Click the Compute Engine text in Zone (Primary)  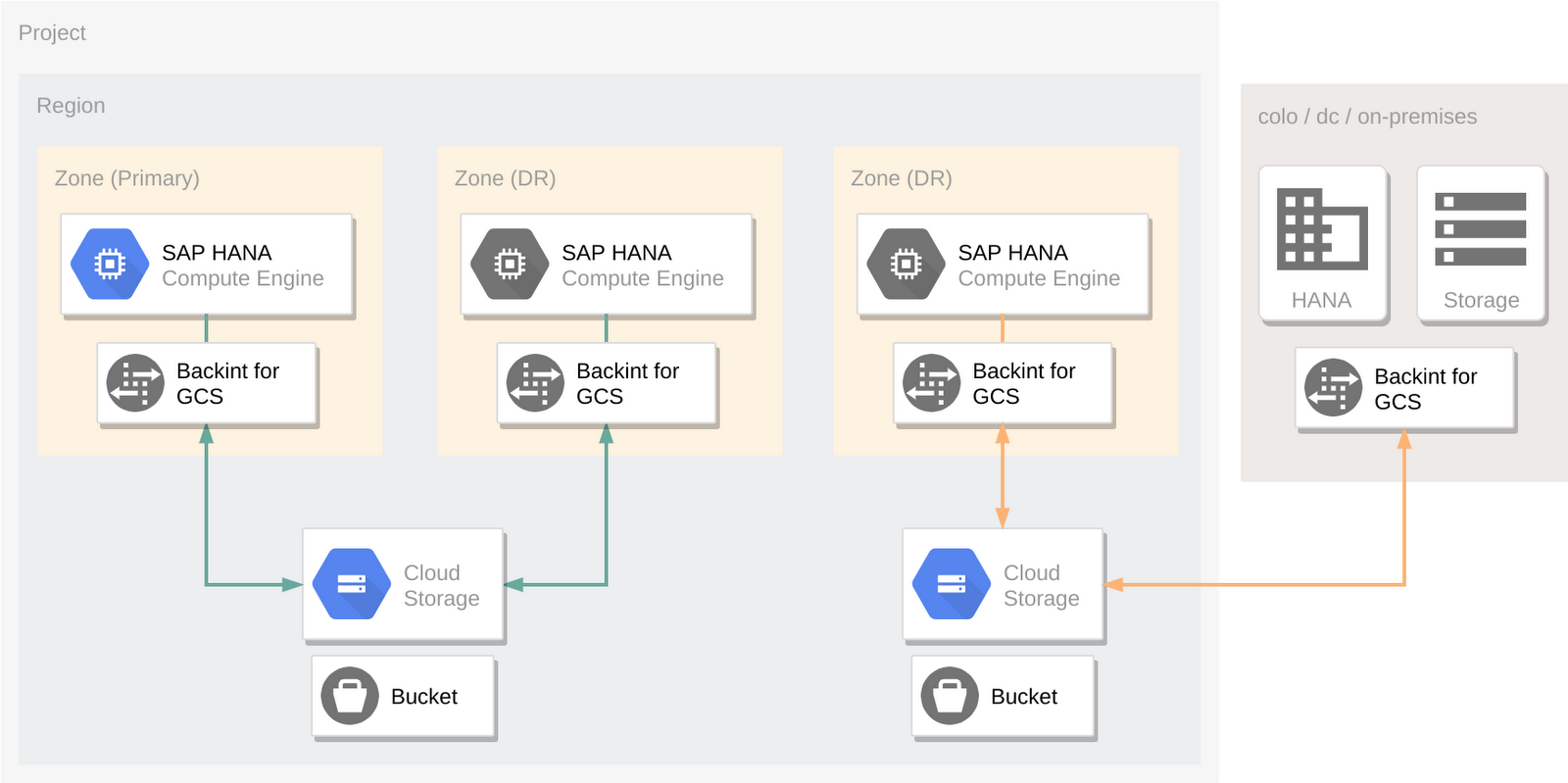(x=243, y=278)
